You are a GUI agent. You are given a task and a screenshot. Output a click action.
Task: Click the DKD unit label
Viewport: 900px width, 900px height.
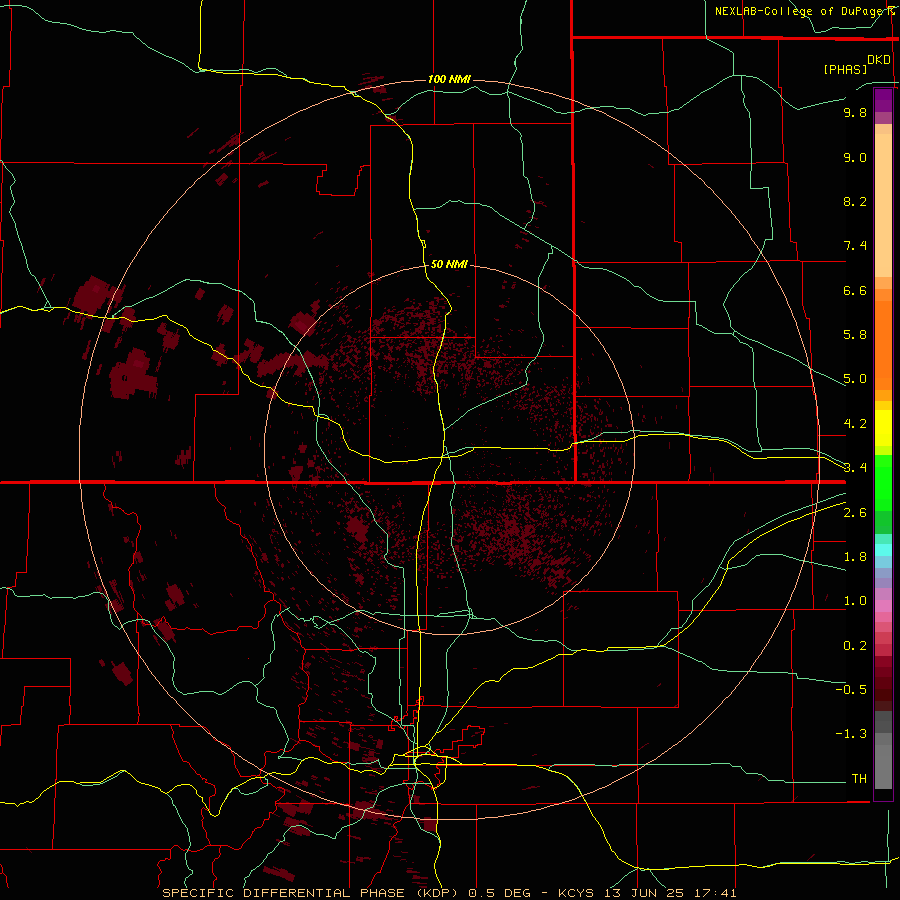coord(879,60)
